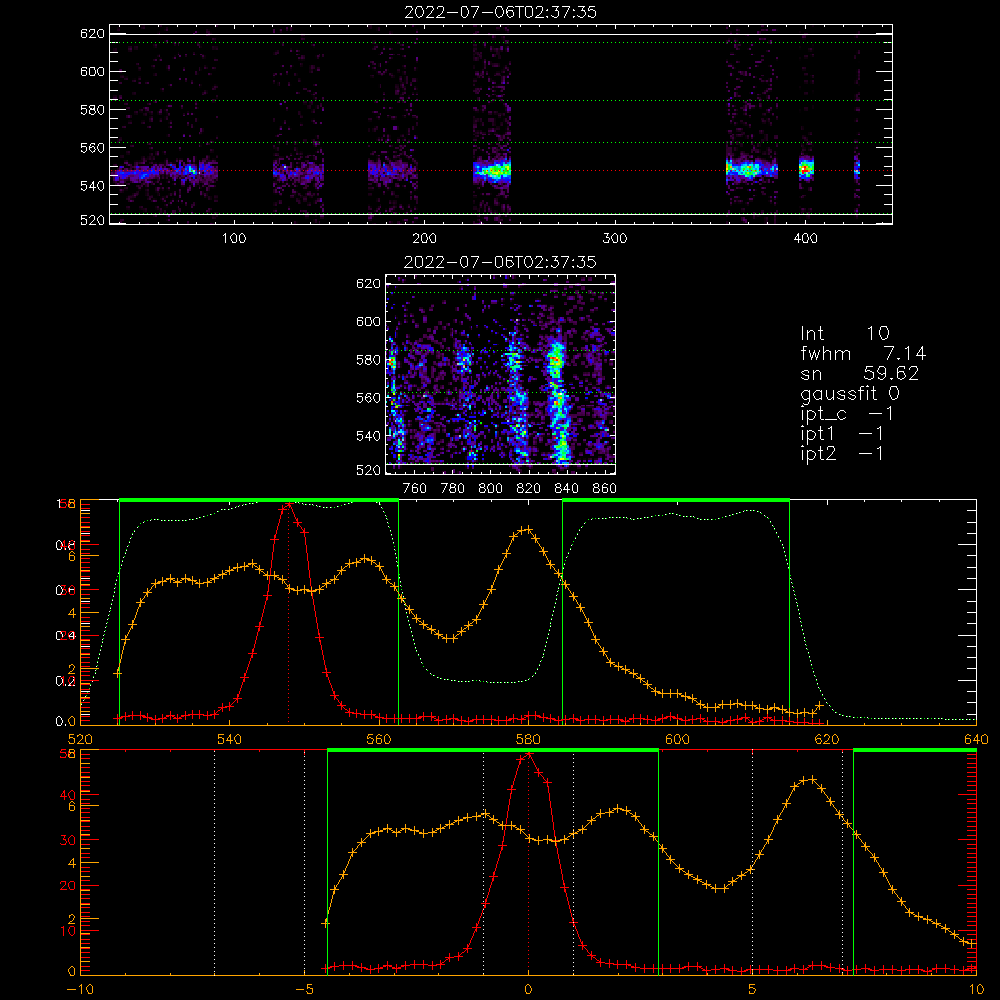Click x-axis label -10 of bottom plot
Viewport: 1000px width, 1000px height.
tap(80, 989)
